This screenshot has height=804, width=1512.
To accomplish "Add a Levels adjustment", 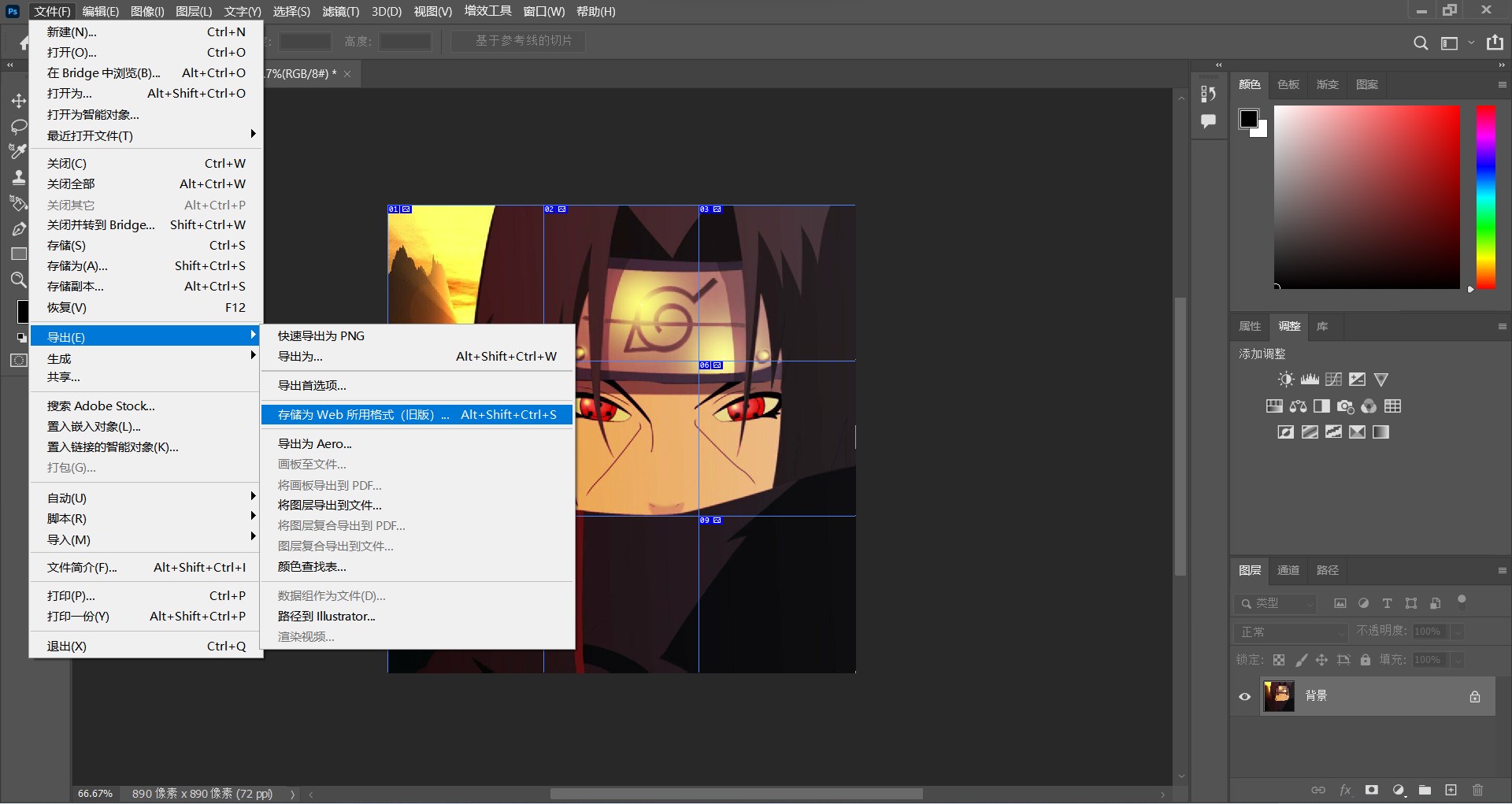I will pyautogui.click(x=1310, y=380).
